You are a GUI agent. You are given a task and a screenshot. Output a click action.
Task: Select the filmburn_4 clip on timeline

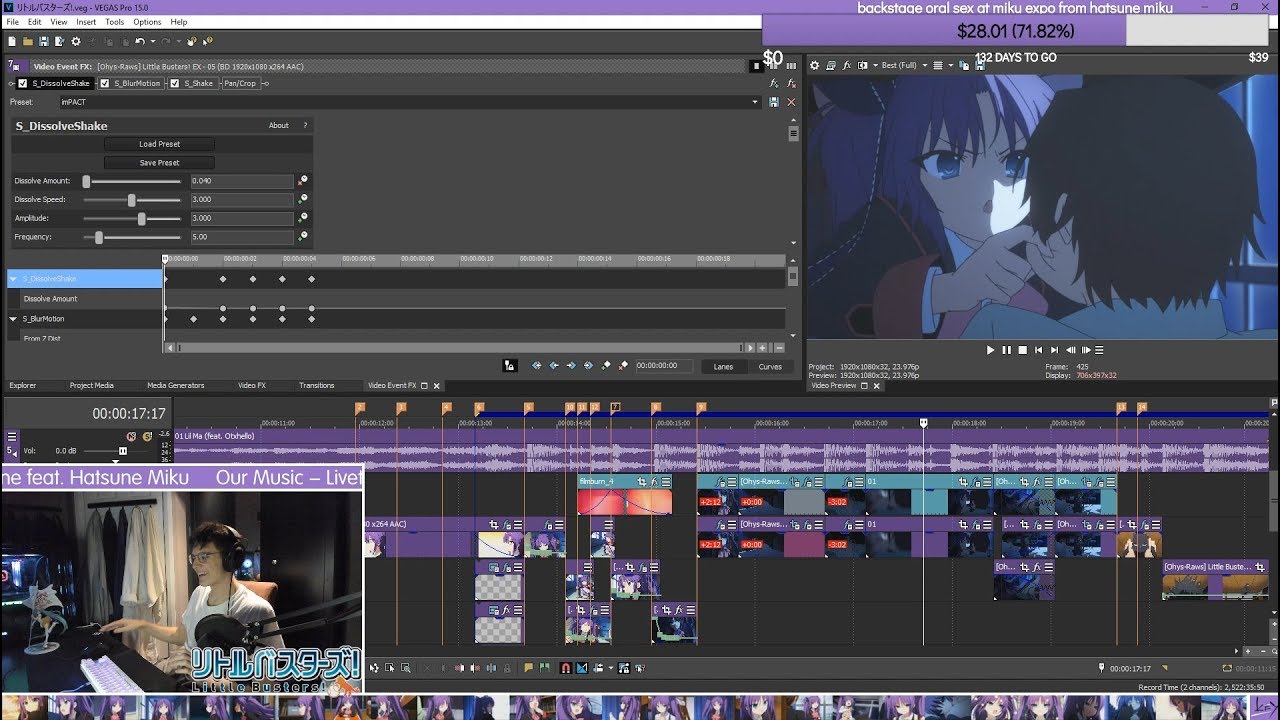(624, 494)
